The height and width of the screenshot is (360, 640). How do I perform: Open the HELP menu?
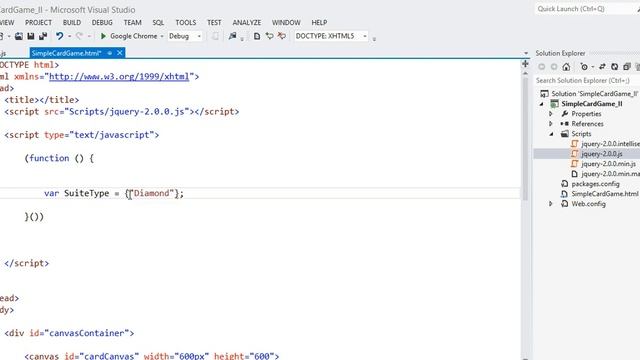point(319,22)
